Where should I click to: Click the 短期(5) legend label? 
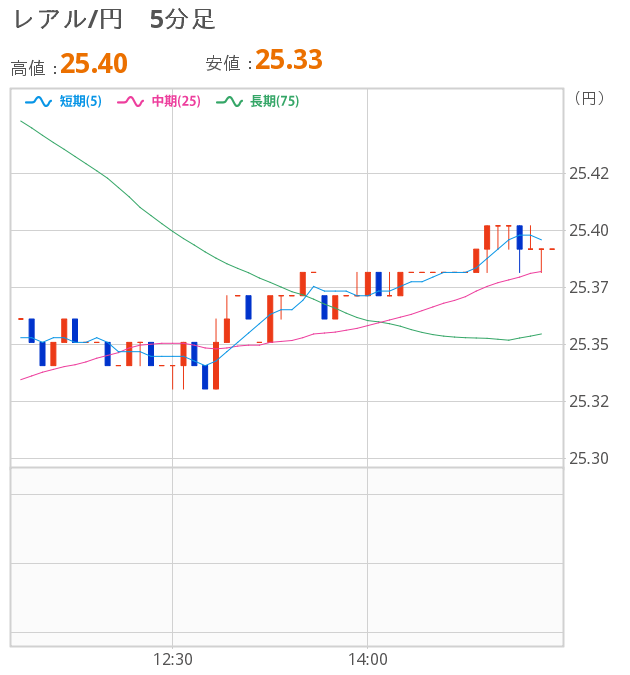[x=81, y=102]
